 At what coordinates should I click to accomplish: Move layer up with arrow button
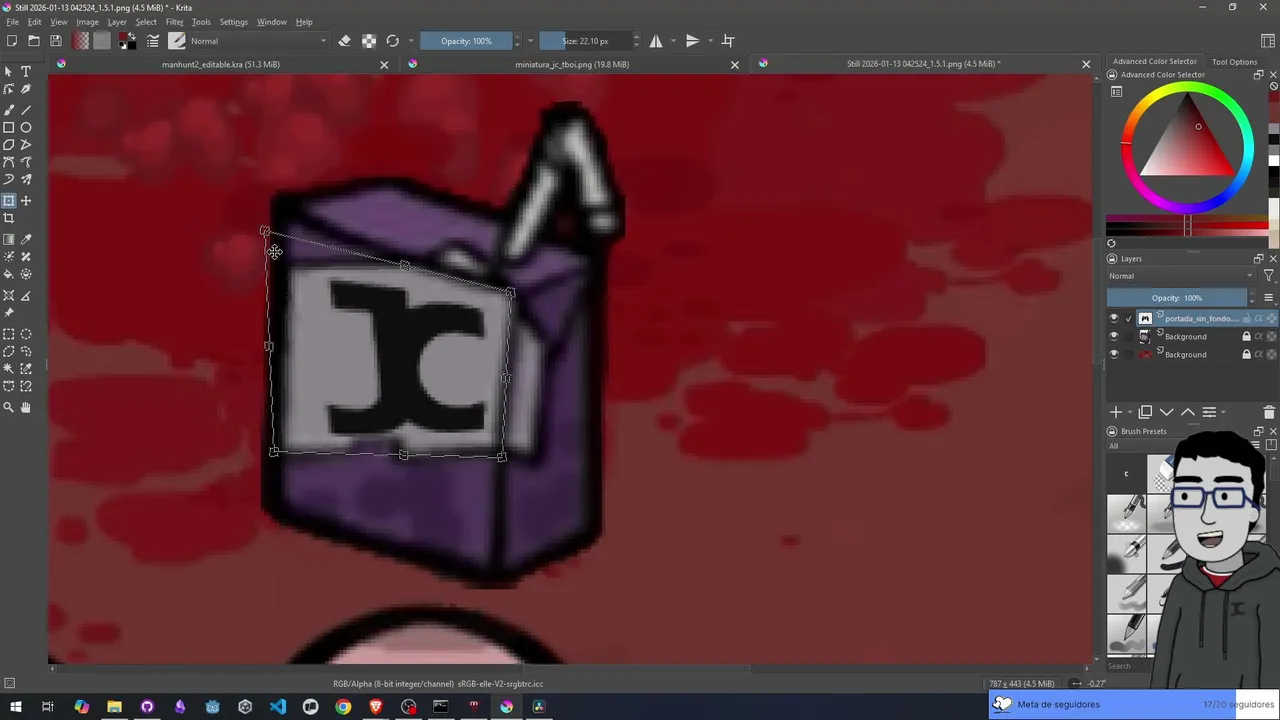1188,412
